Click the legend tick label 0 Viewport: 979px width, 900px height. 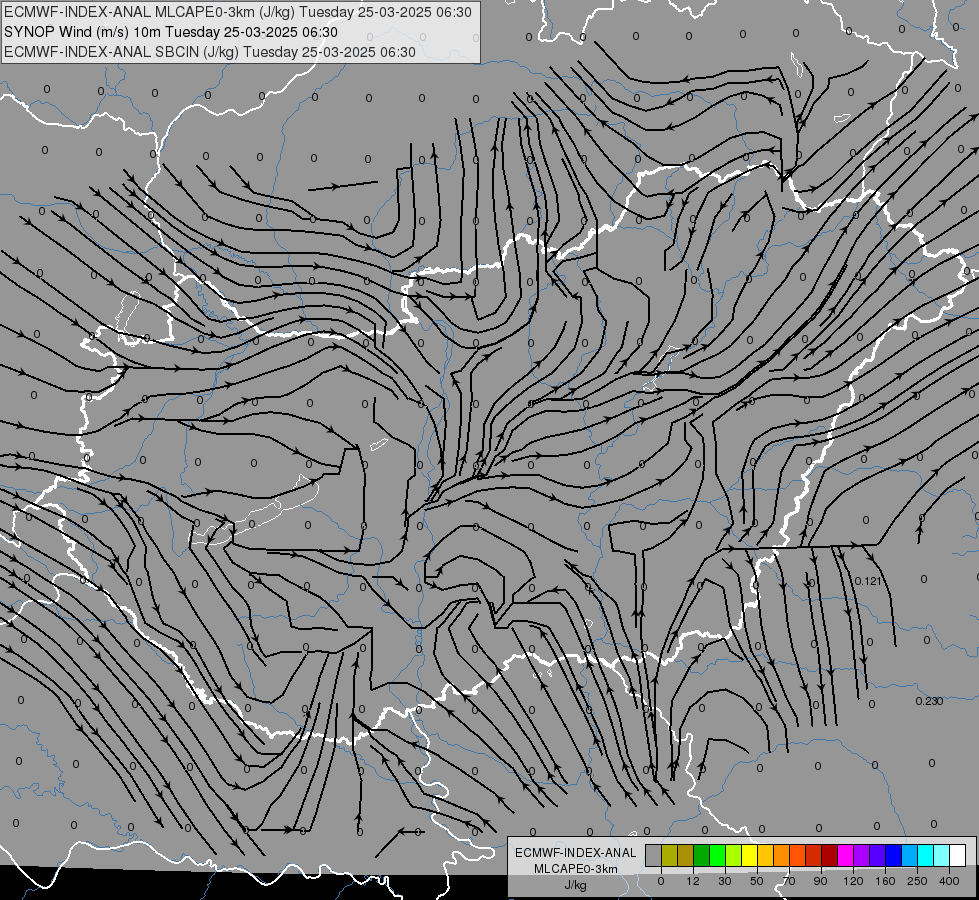[x=661, y=881]
